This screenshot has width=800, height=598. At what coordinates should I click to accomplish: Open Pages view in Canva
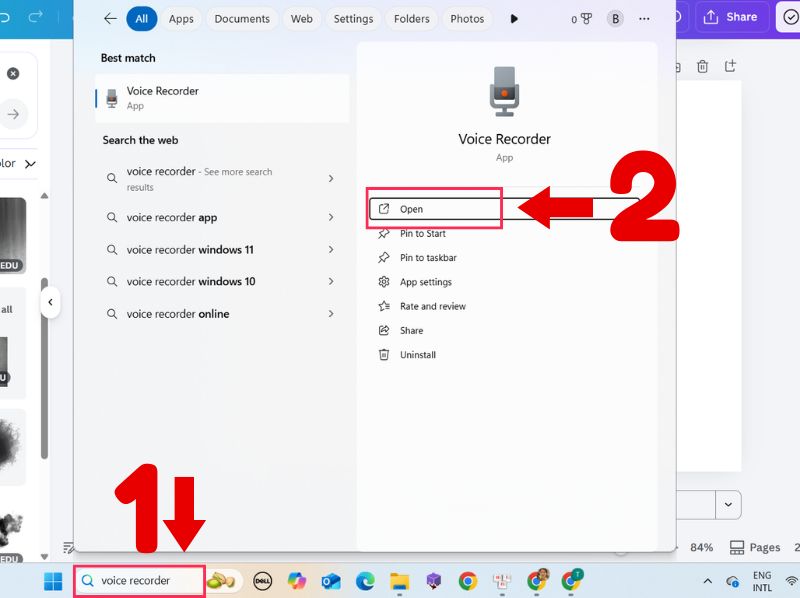point(755,547)
